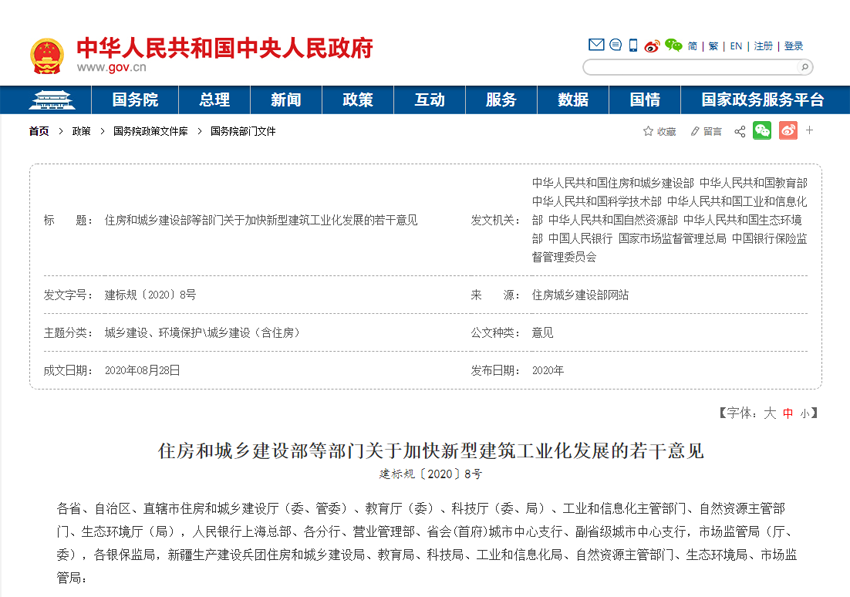Click the Tiananmen home icon in navbar

tap(52, 100)
